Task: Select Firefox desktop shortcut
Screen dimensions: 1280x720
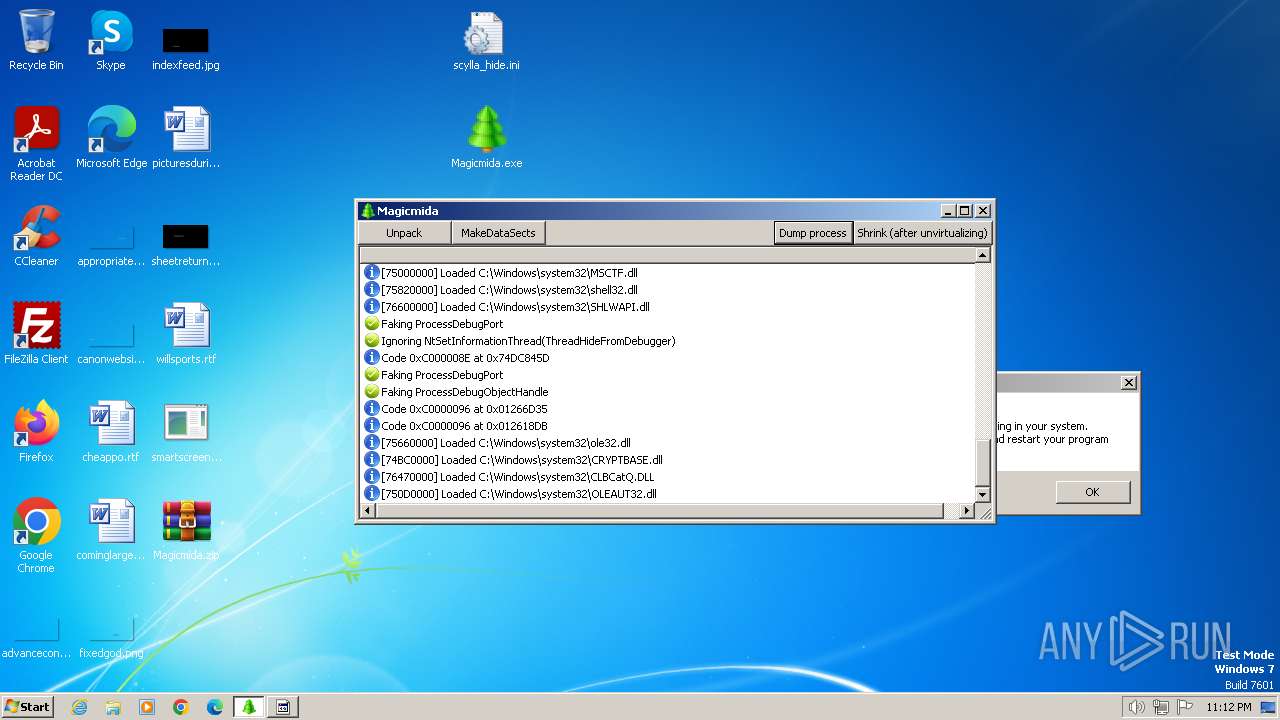Action: [36, 432]
